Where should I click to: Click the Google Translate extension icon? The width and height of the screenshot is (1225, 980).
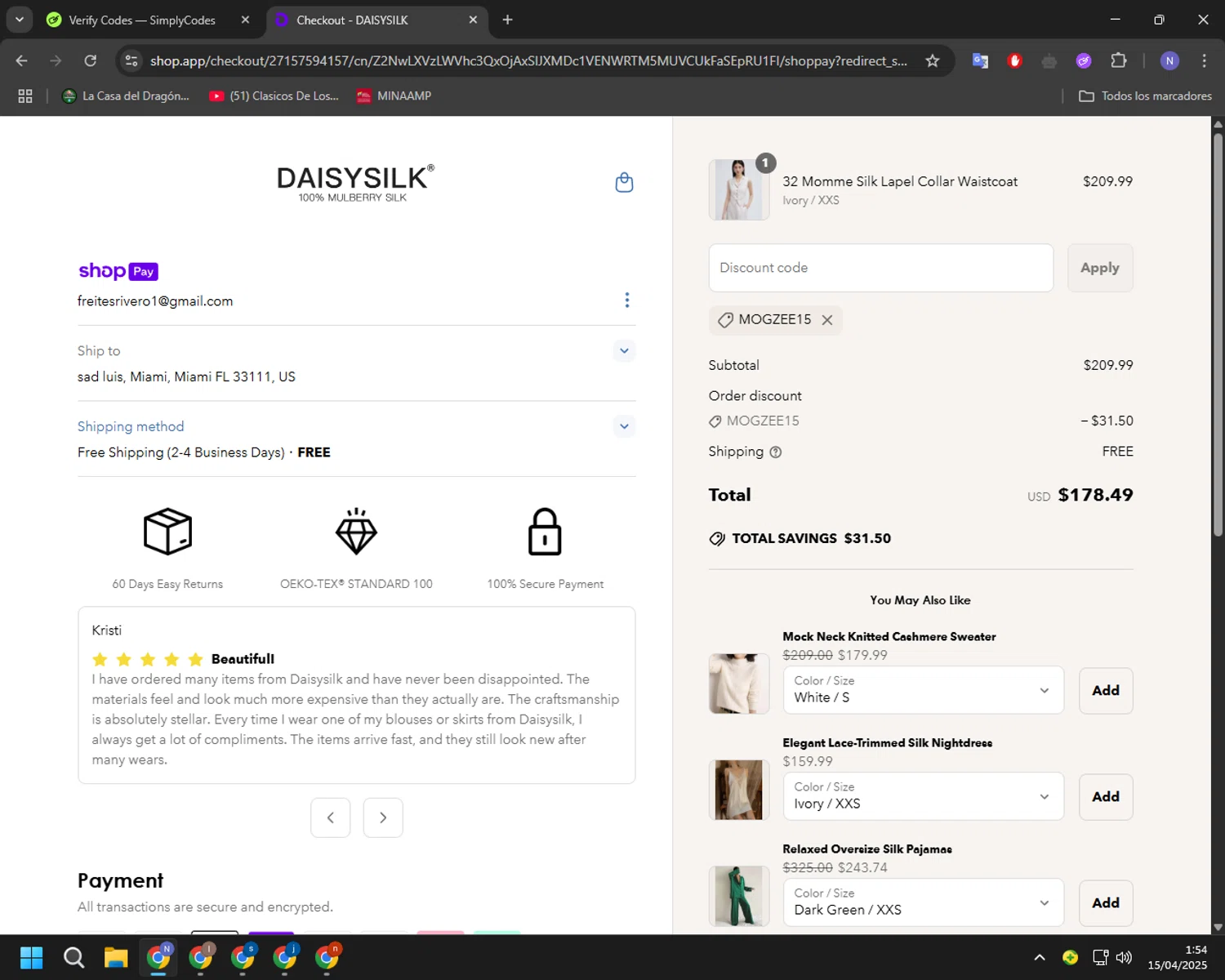tap(981, 60)
